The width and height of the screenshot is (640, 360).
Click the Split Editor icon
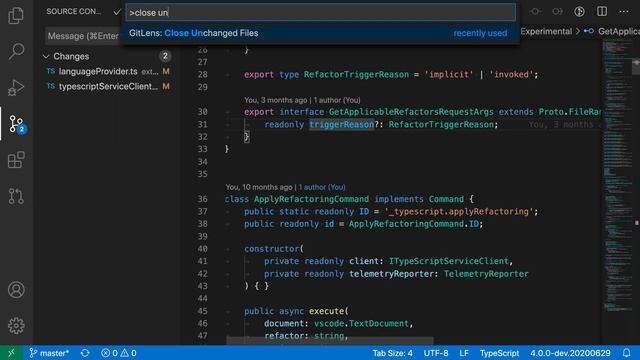[x=602, y=11]
